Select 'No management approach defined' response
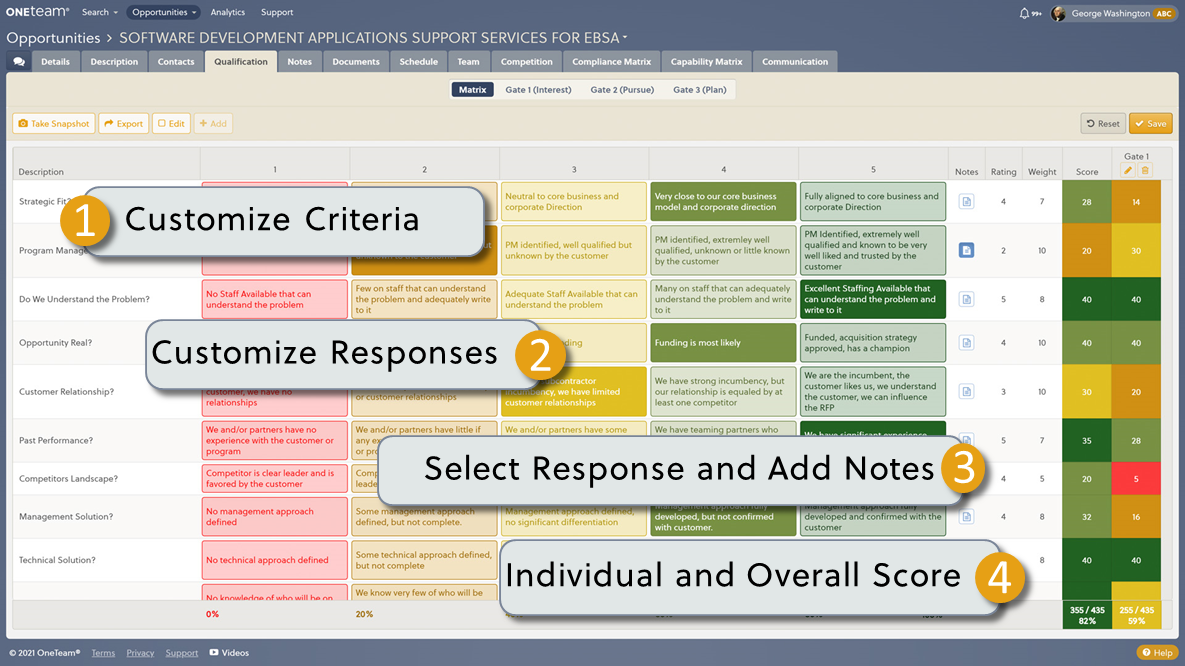Screen dimensions: 1185x666 tap(274, 517)
